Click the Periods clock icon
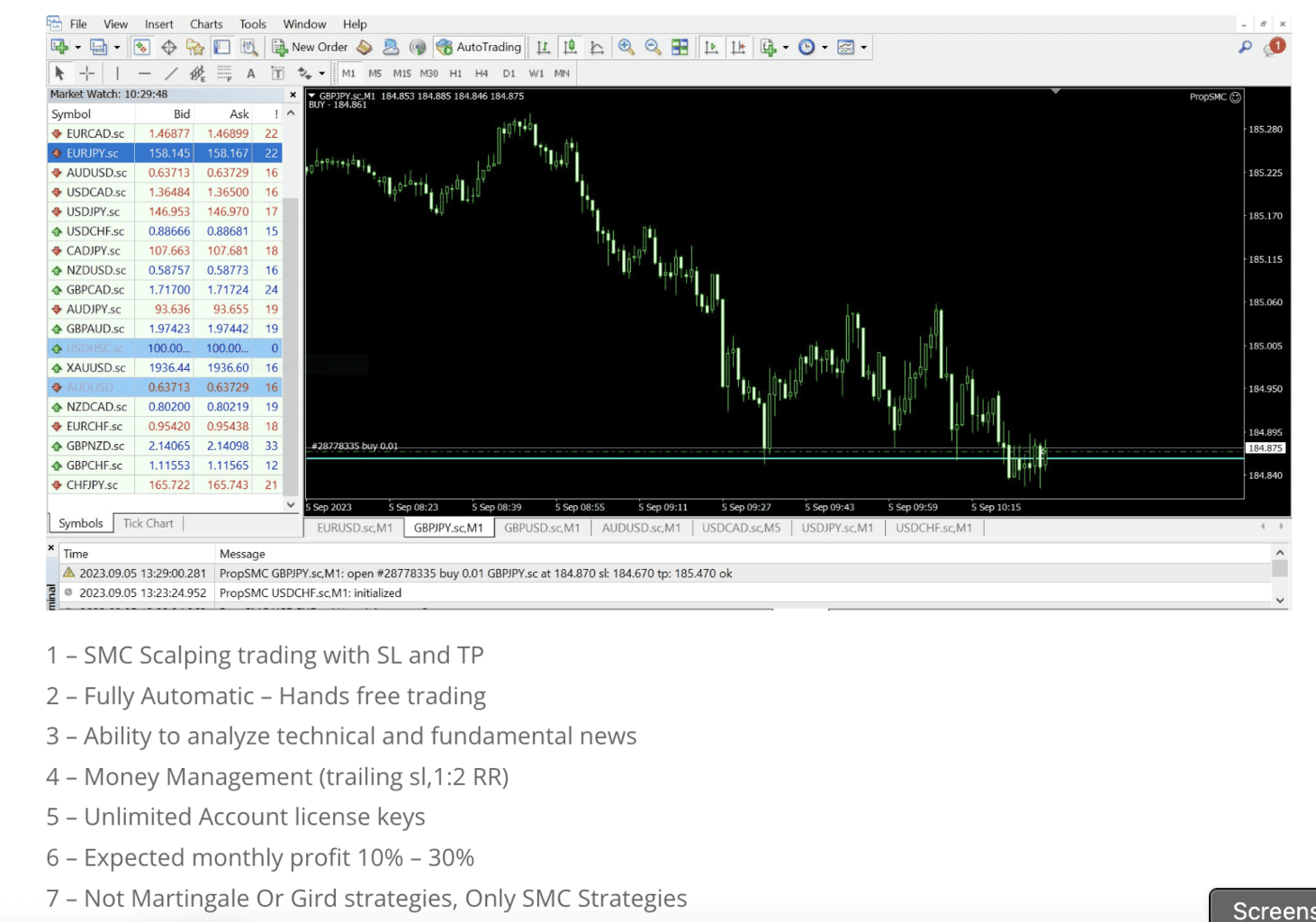1316x922 pixels. pyautogui.click(x=807, y=47)
